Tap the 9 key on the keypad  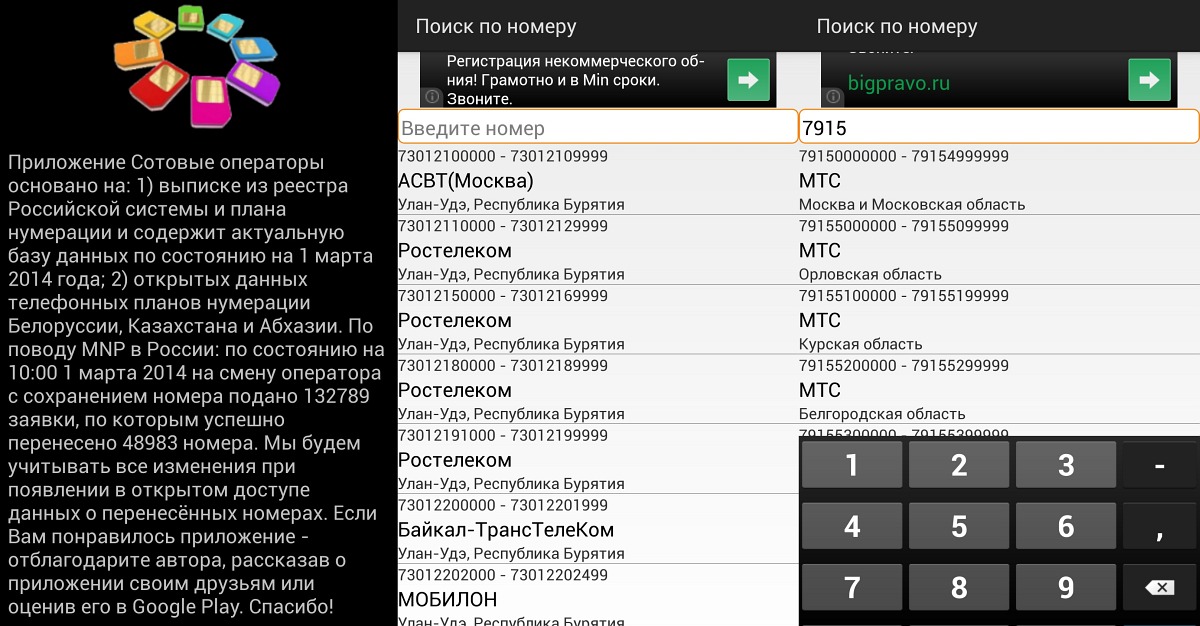(x=1066, y=587)
